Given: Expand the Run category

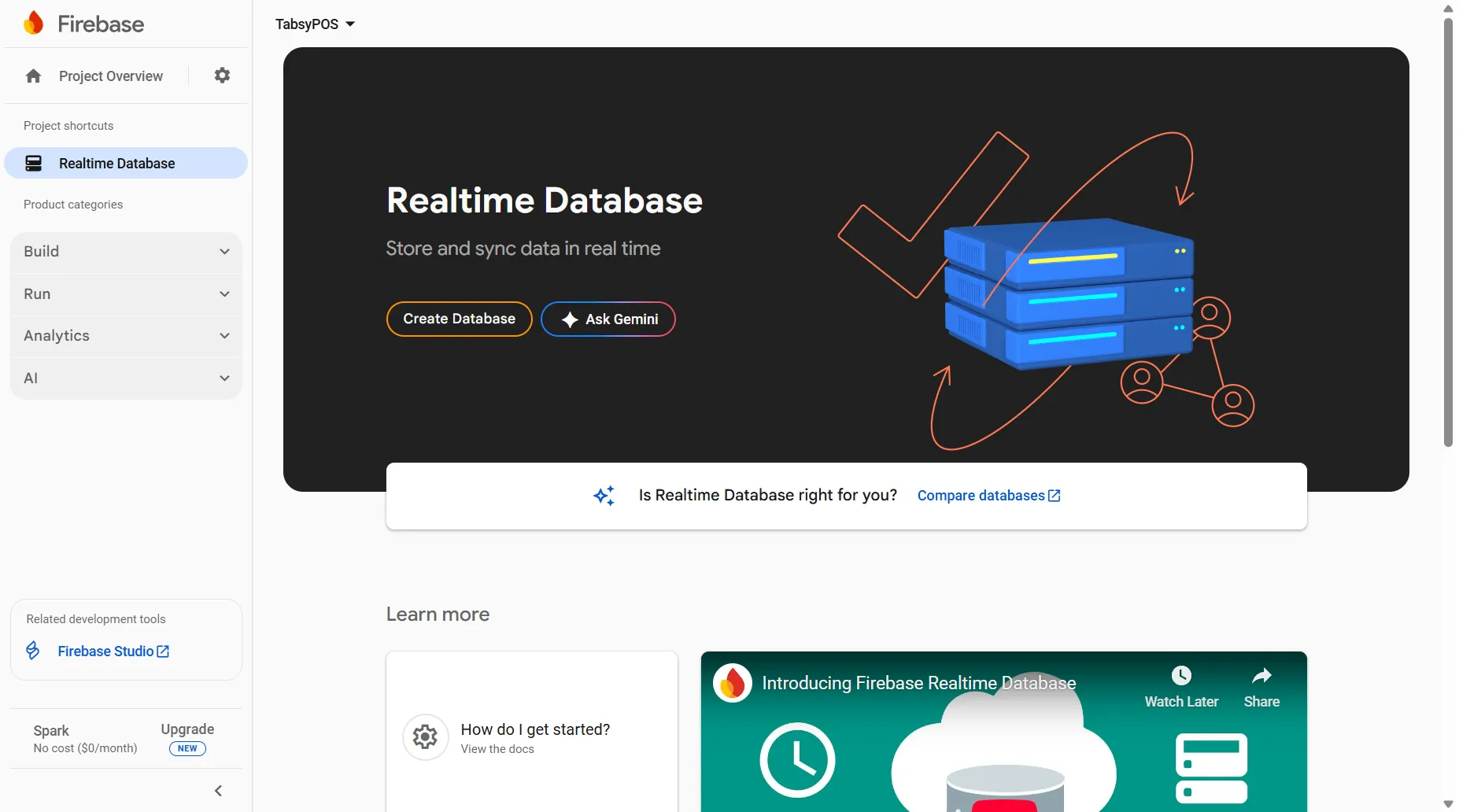Looking at the screenshot, I should [x=126, y=294].
